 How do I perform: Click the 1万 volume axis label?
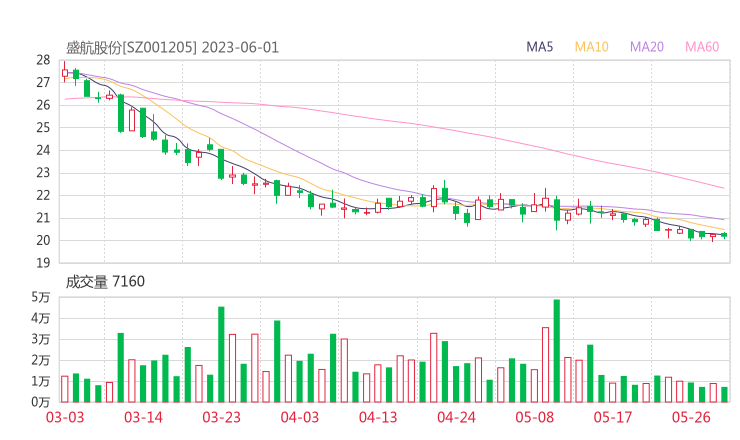point(41,381)
